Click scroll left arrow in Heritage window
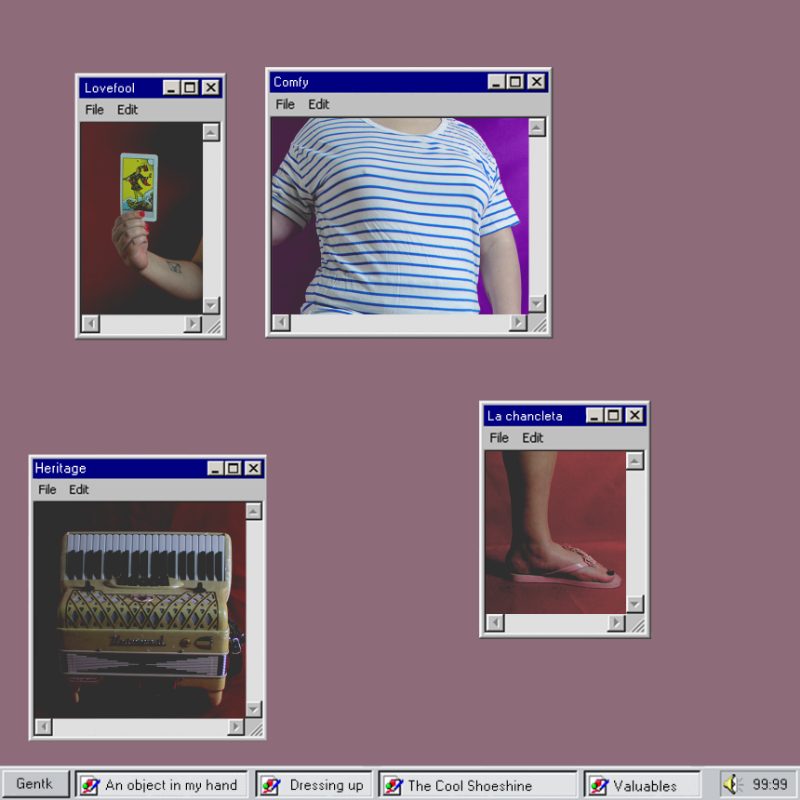The height and width of the screenshot is (800, 800). click(44, 727)
